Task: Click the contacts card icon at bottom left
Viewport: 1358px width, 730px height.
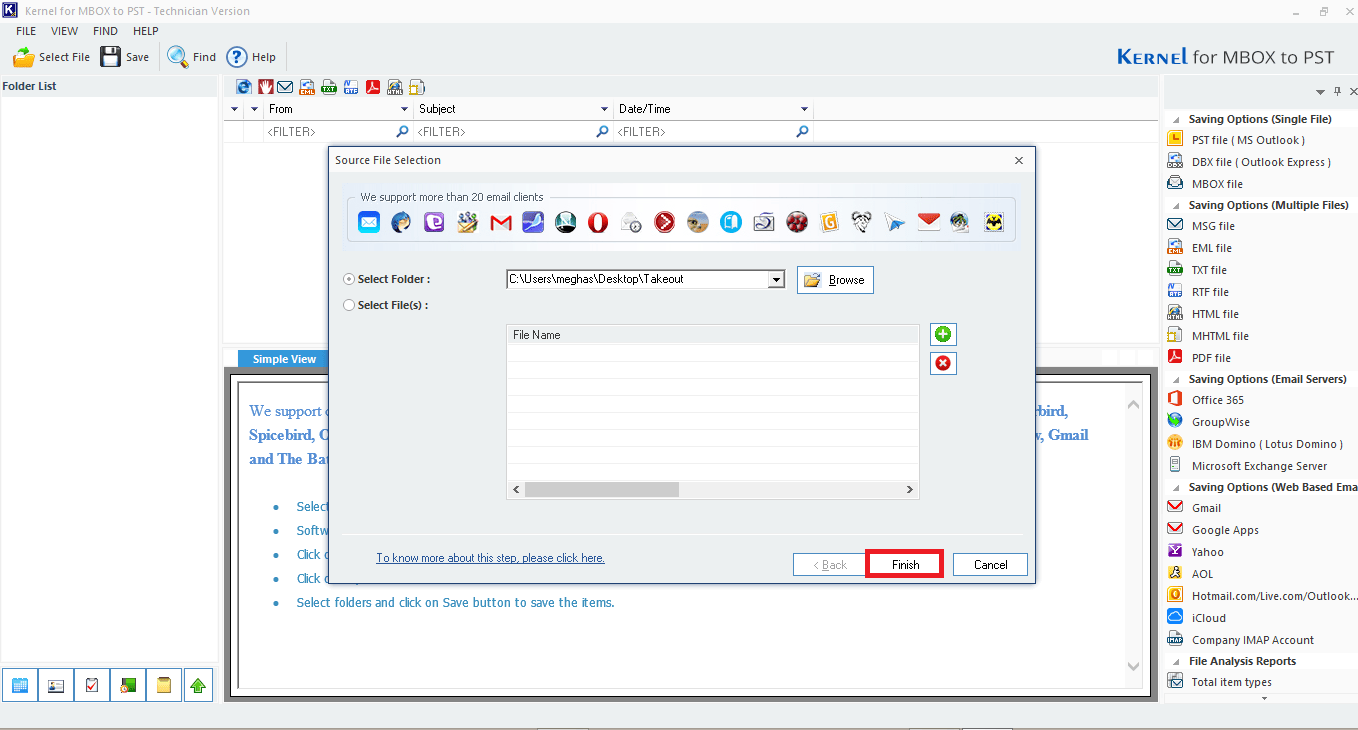Action: point(56,685)
